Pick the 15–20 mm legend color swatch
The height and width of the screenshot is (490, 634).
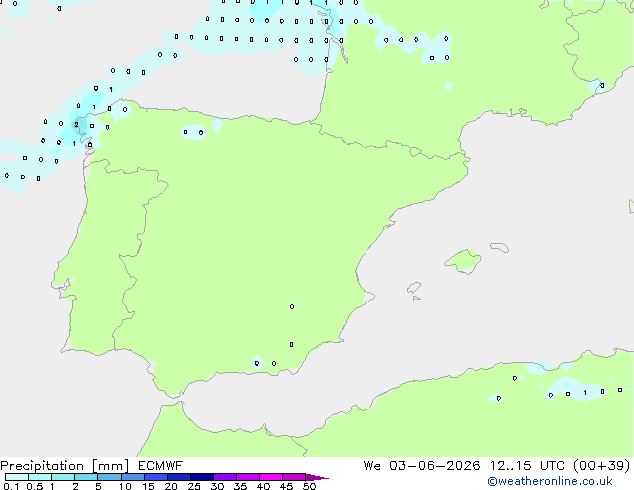[155, 477]
